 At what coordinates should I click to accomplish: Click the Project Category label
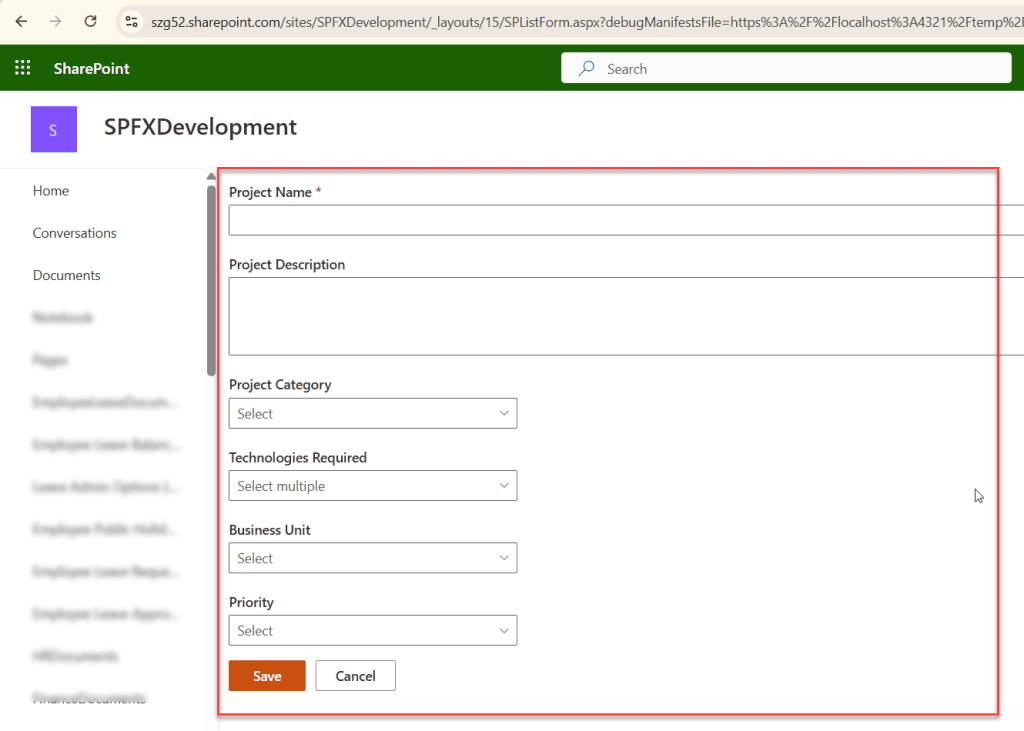click(x=280, y=385)
